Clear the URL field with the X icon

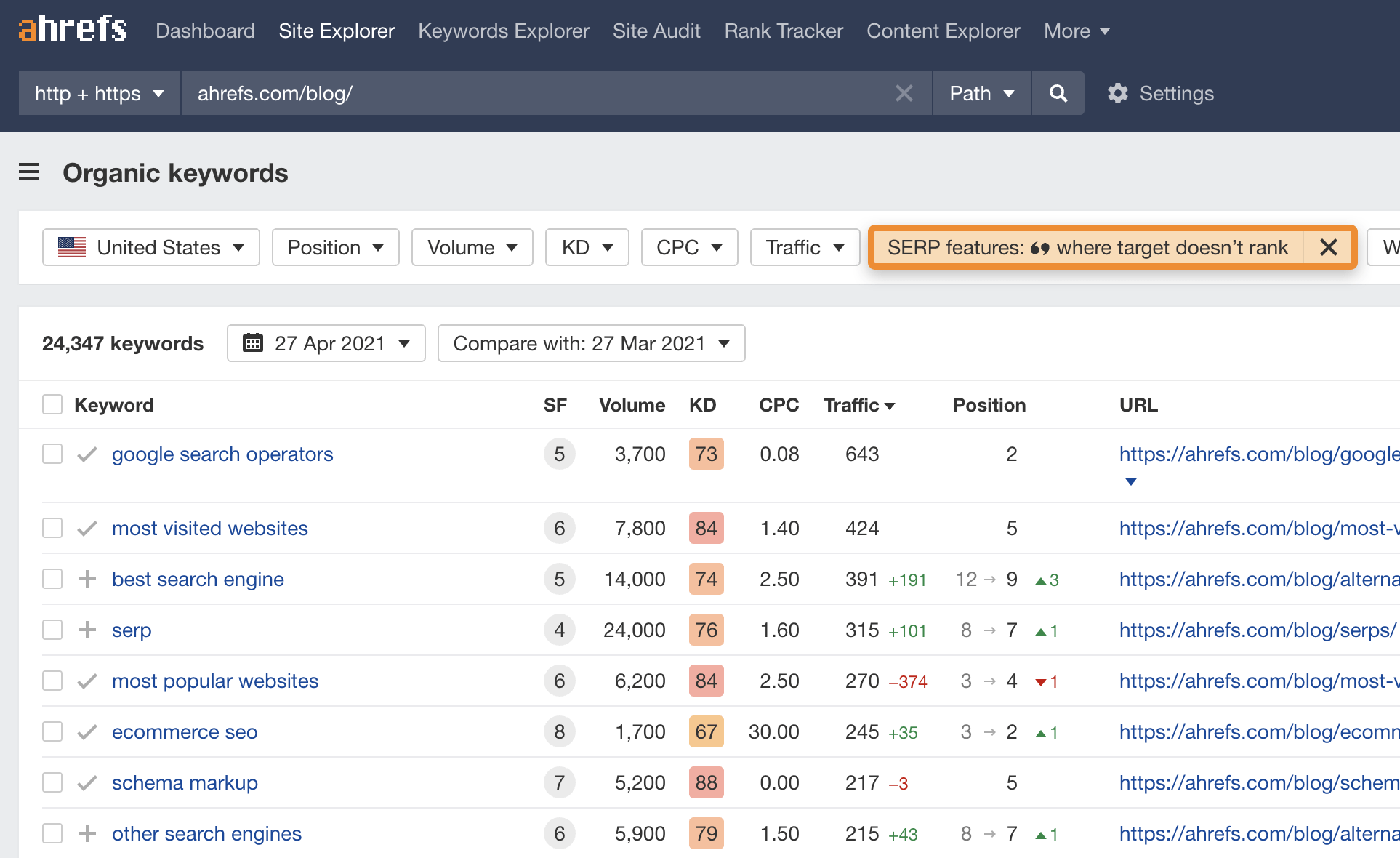[x=904, y=93]
